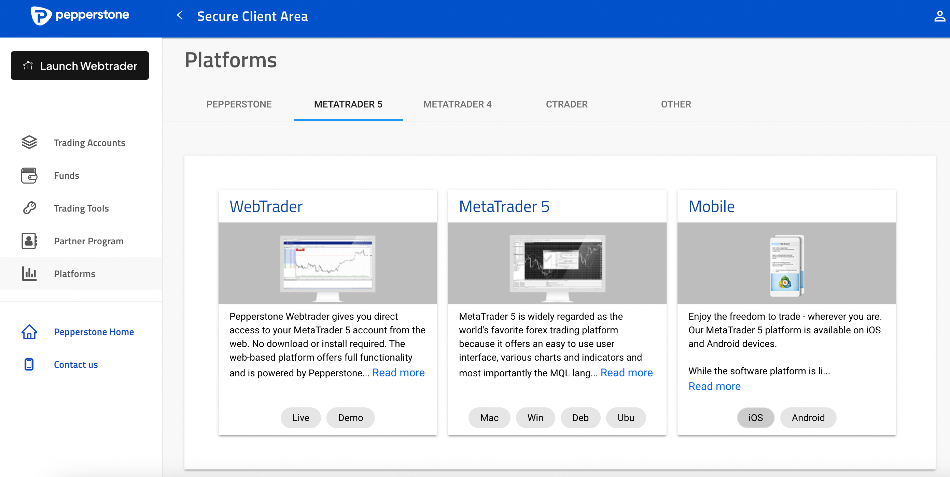Click the Trading Accounts layers icon
The image size is (950, 477).
(x=29, y=142)
